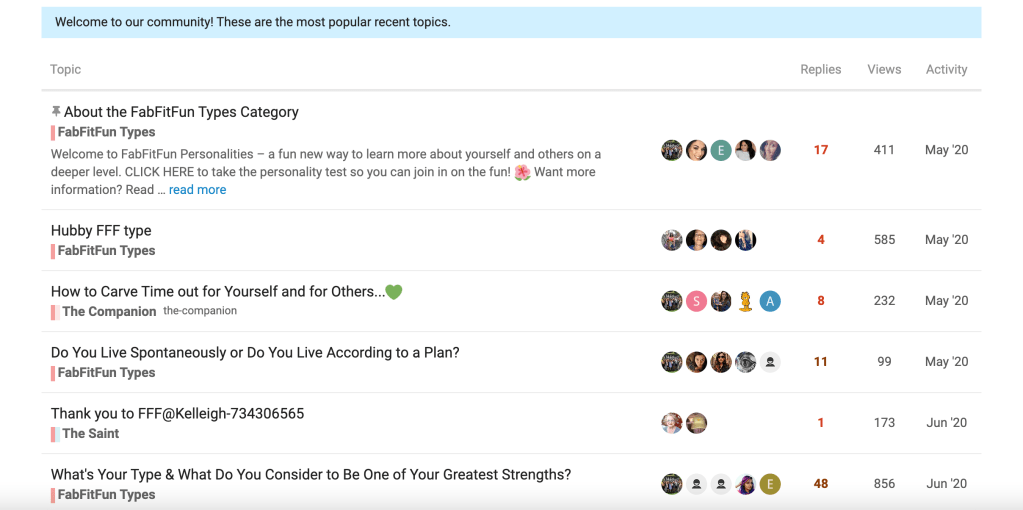
Task: Open the "The Saint" category badge
Action: tap(90, 434)
